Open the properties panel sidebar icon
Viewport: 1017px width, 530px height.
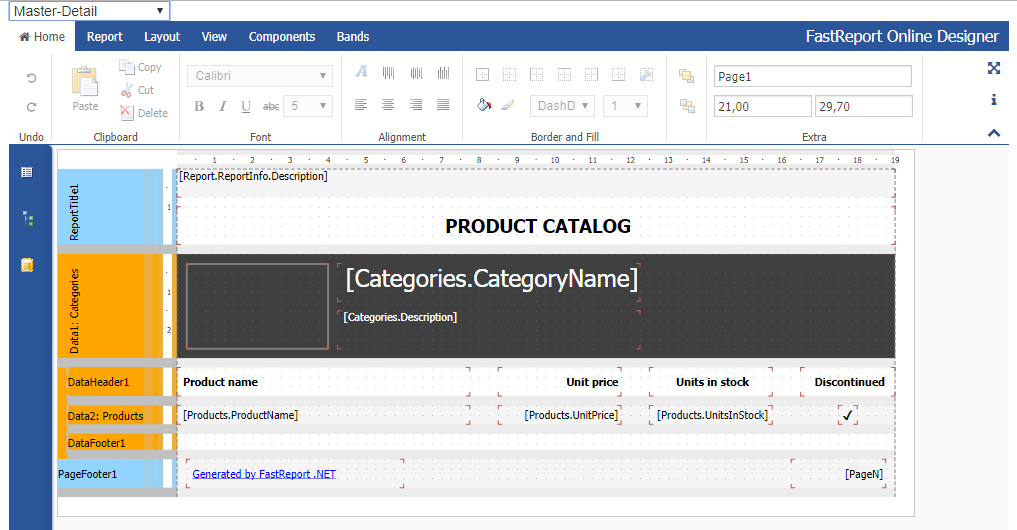[x=27, y=173]
